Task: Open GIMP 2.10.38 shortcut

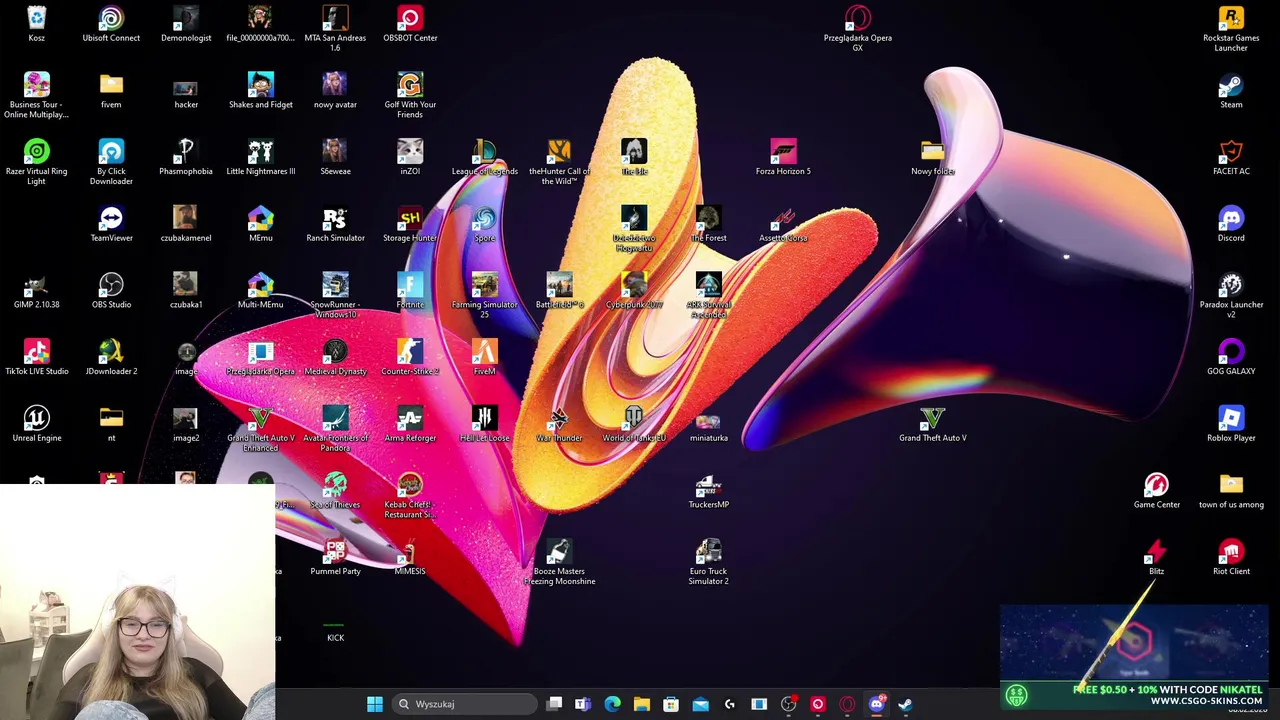Action: [36, 291]
